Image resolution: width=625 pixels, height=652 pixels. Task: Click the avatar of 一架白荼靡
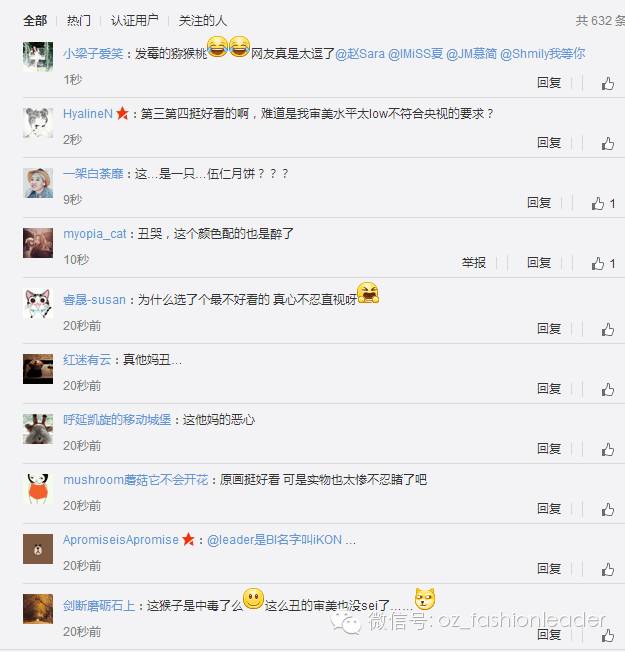38,183
